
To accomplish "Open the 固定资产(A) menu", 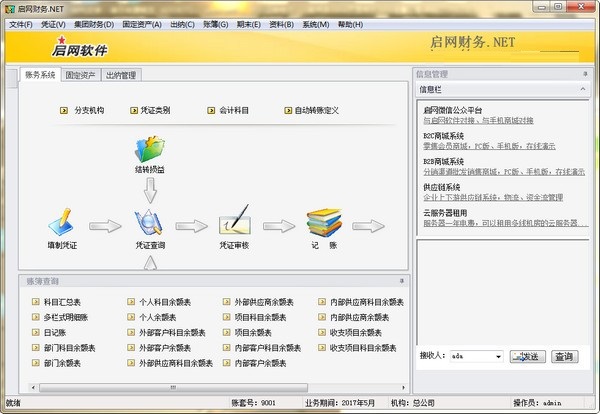I will (x=142, y=24).
